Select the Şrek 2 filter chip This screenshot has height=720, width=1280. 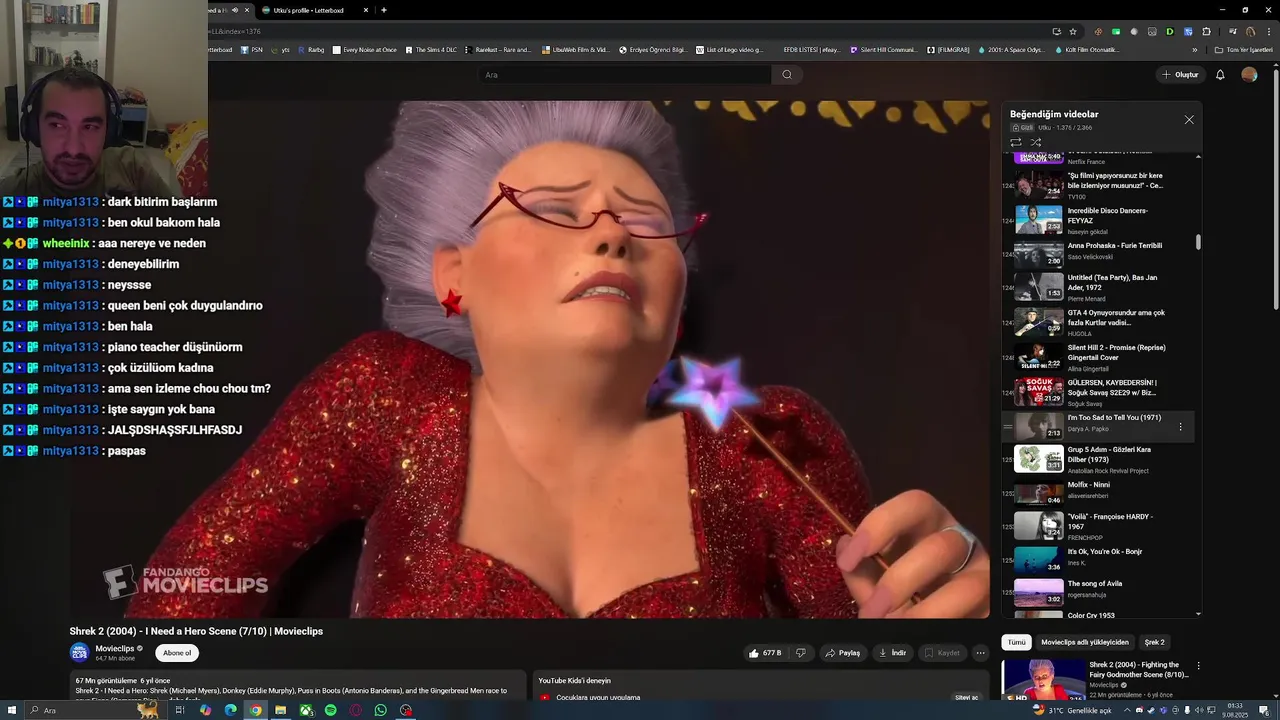click(x=1155, y=642)
